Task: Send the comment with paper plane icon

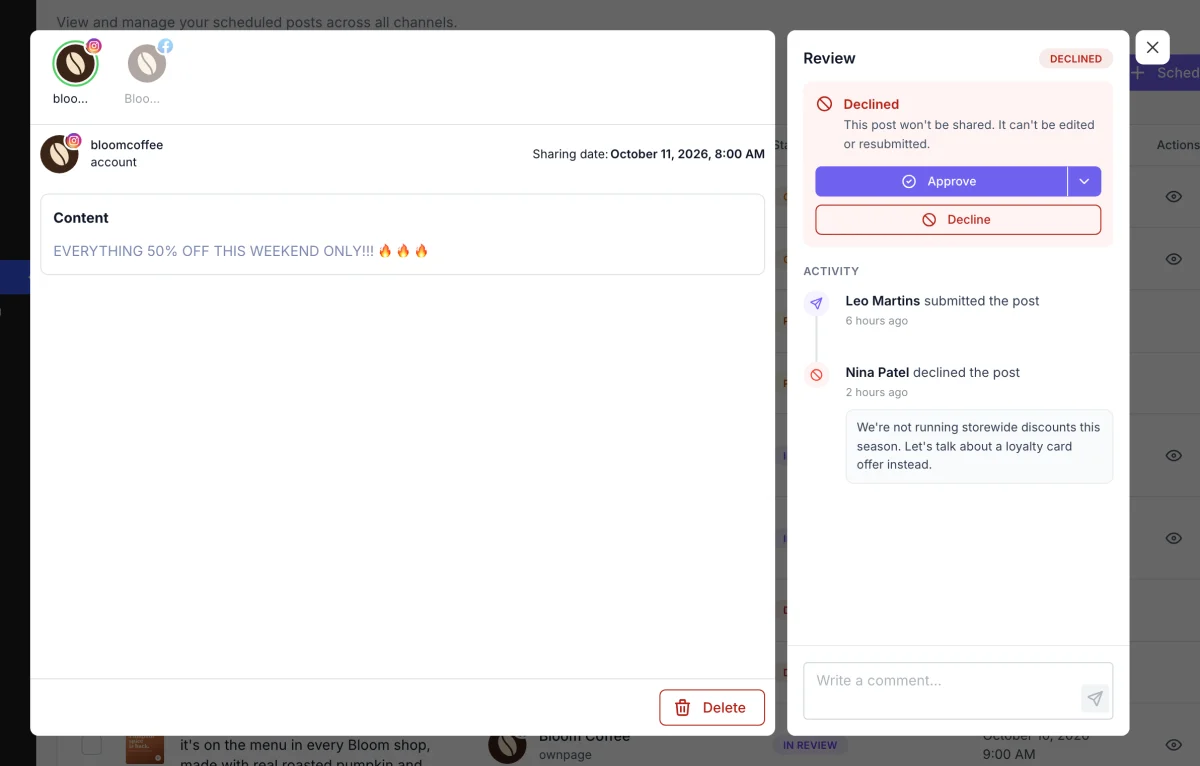Action: (x=1095, y=699)
